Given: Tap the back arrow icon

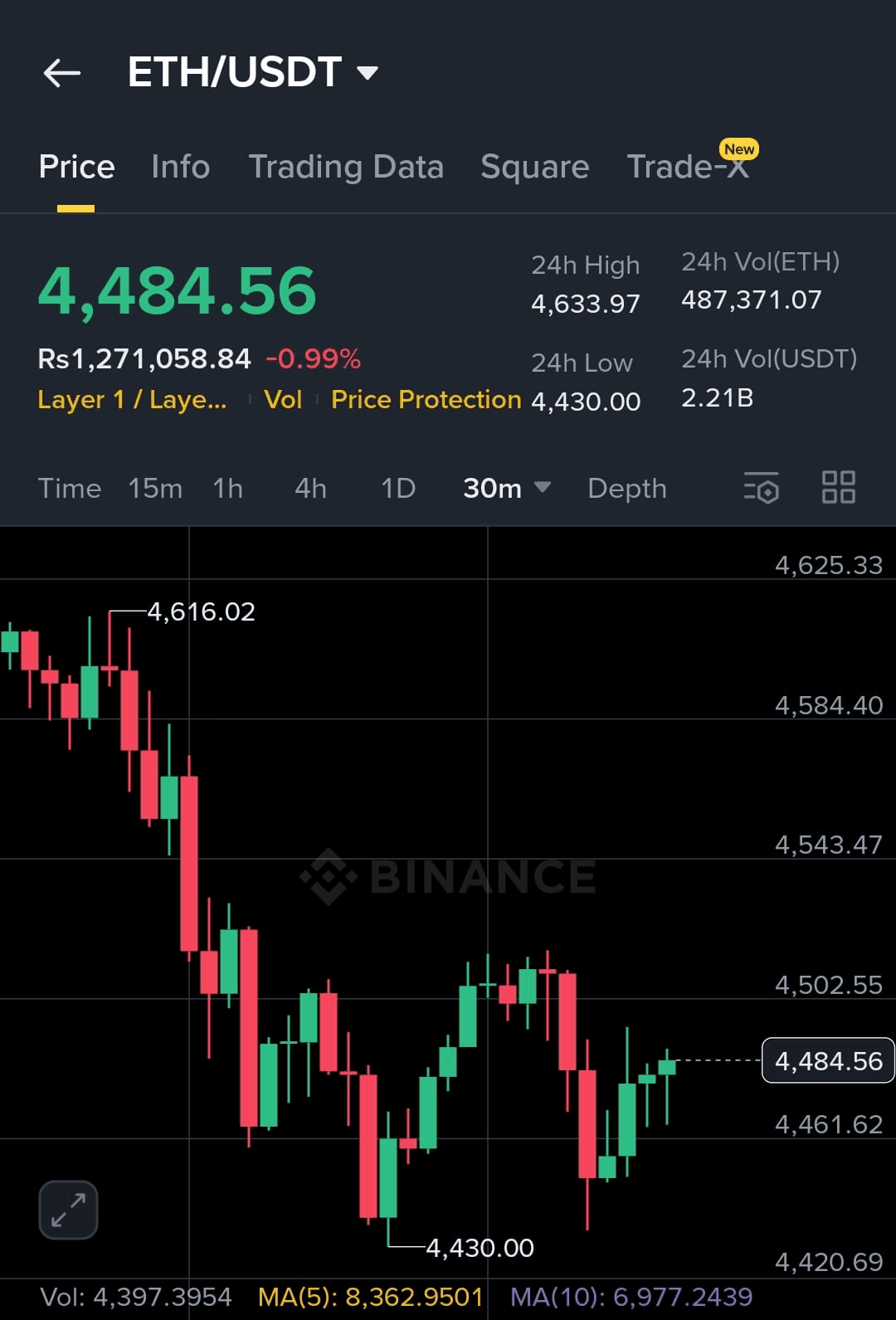Looking at the screenshot, I should tap(62, 73).
